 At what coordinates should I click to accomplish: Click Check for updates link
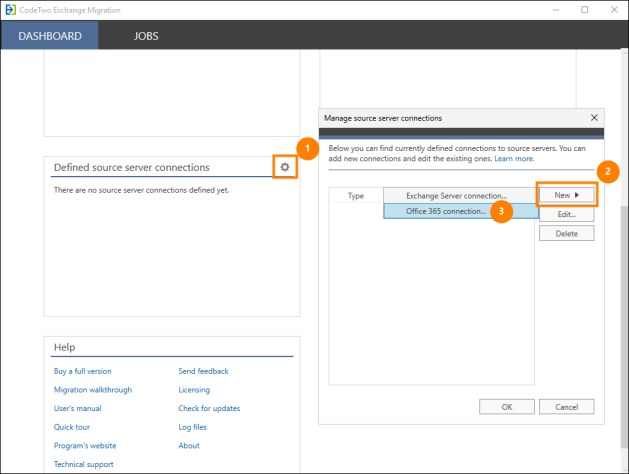tap(209, 408)
